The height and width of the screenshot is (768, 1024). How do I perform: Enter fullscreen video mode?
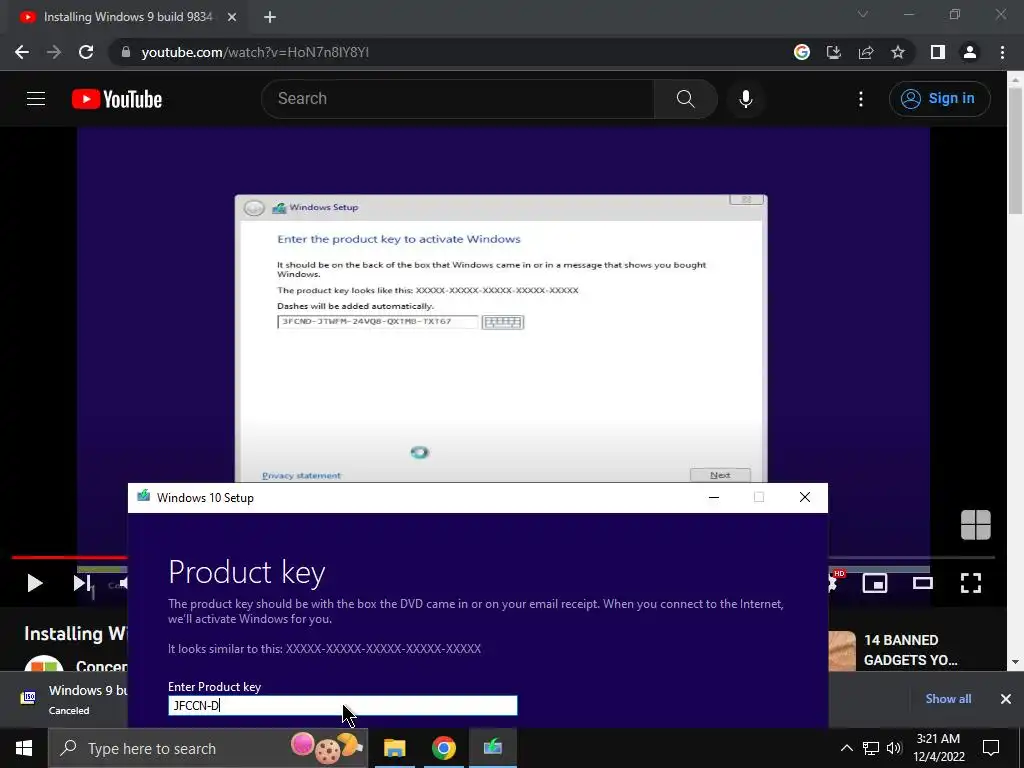pyautogui.click(x=971, y=583)
